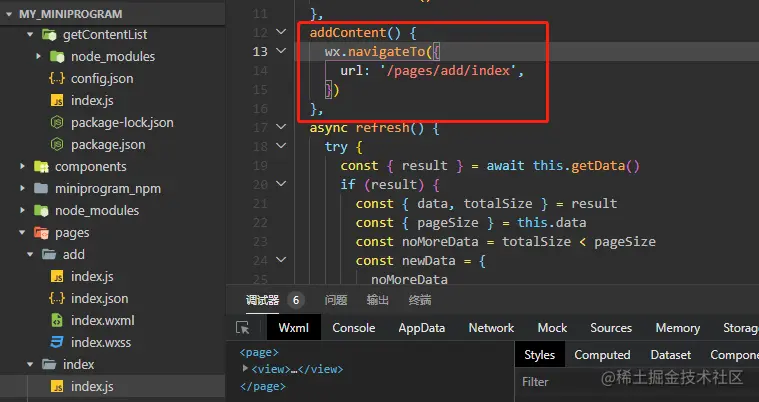Fold code at line 13 wx.navigateTo
Image resolution: width=759 pixels, height=402 pixels.
click(x=281, y=51)
